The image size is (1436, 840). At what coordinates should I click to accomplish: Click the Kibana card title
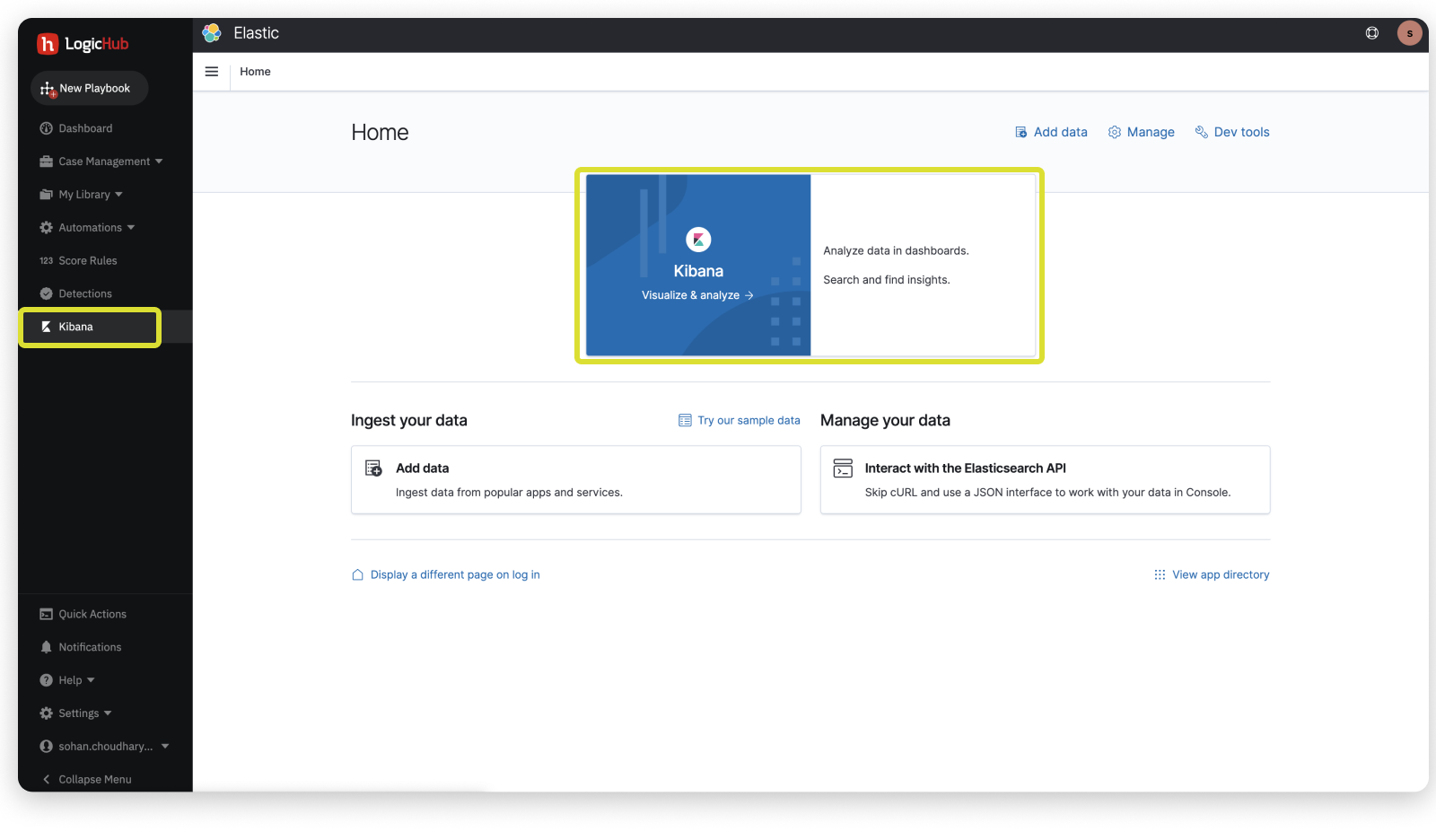(x=698, y=271)
